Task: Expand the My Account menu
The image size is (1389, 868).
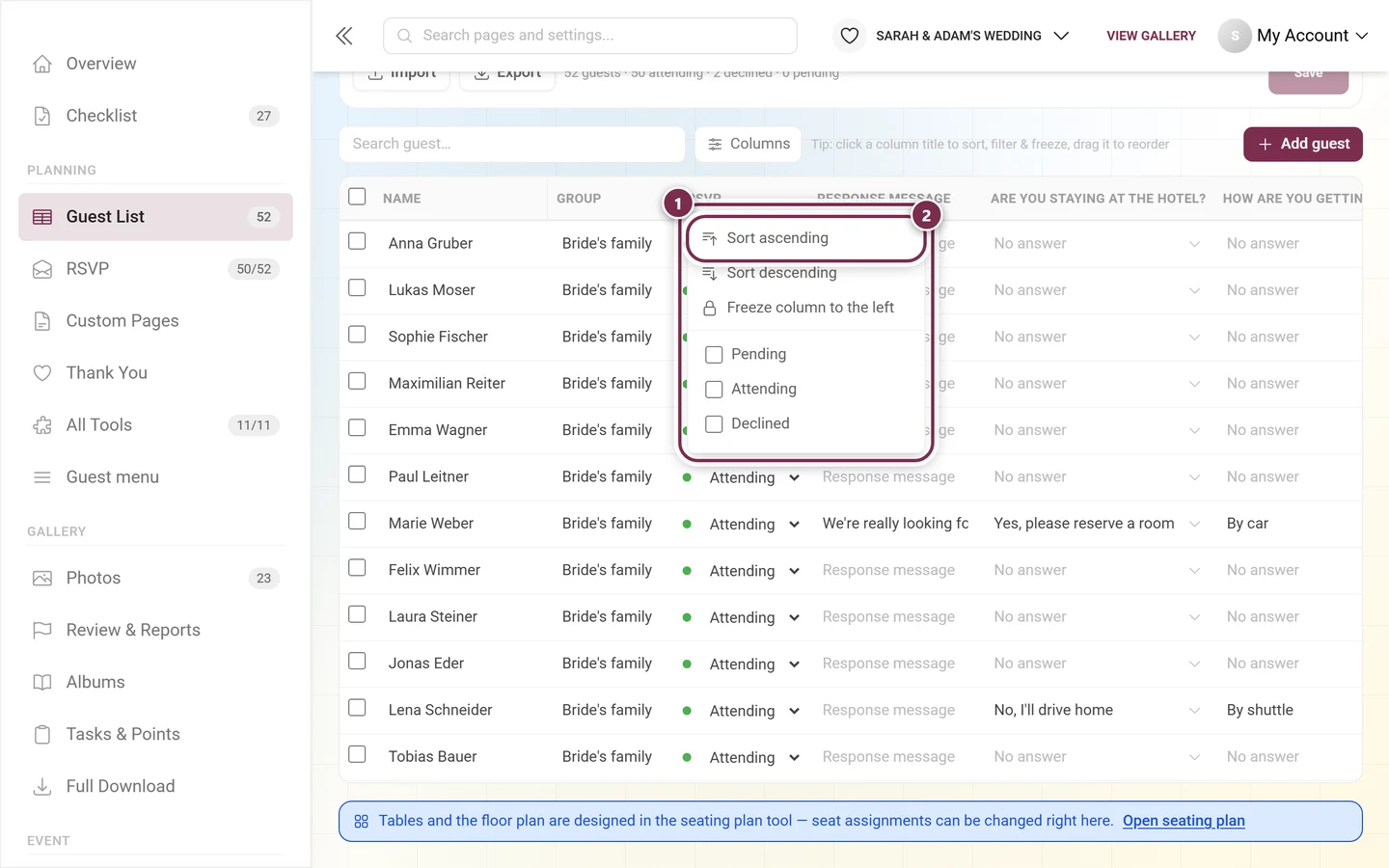Action: click(x=1294, y=36)
